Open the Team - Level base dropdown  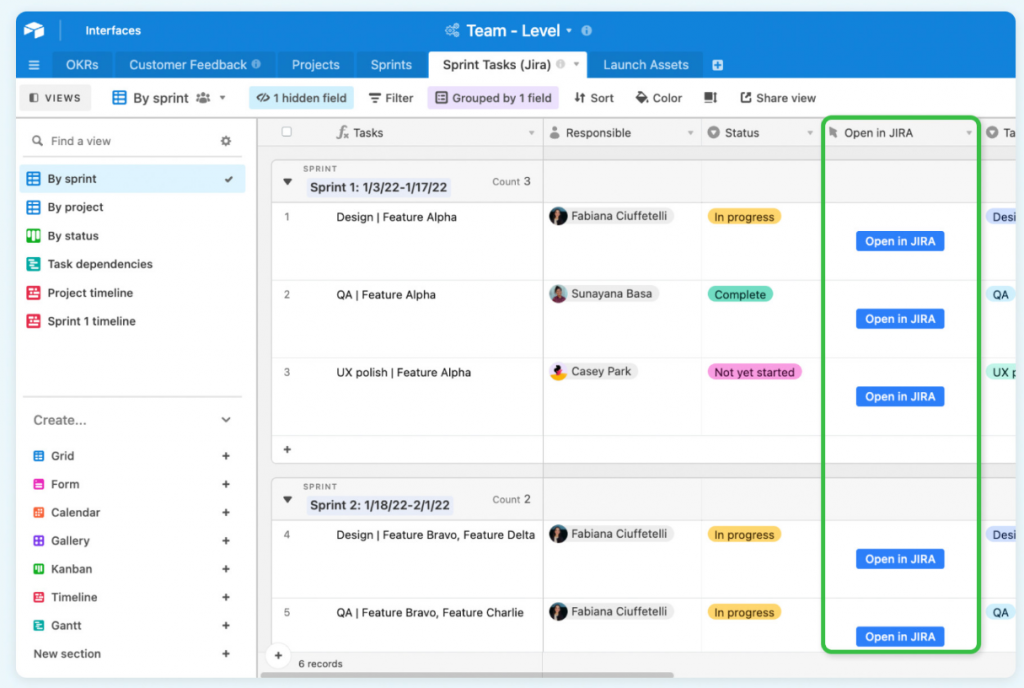tap(569, 31)
